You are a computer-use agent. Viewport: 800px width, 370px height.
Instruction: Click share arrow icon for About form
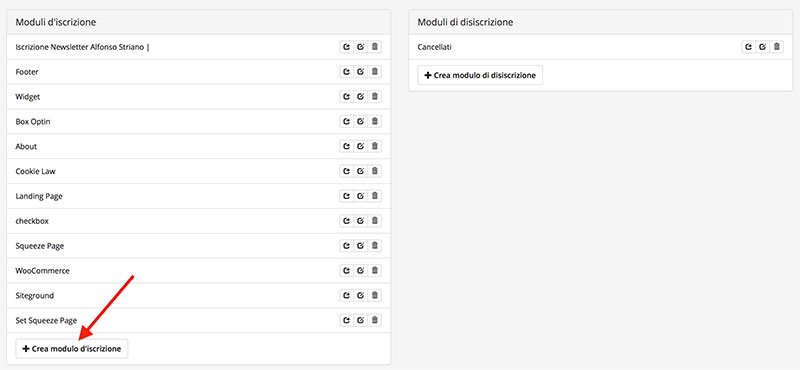coord(347,146)
